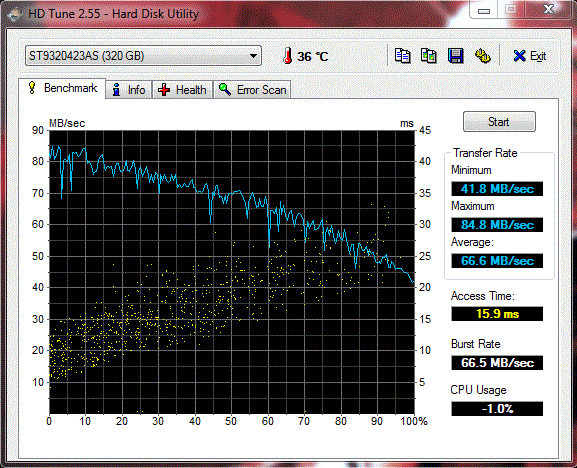Click the magnifier Error Scan icon
Image resolution: width=577 pixels, height=468 pixels.
click(x=224, y=89)
